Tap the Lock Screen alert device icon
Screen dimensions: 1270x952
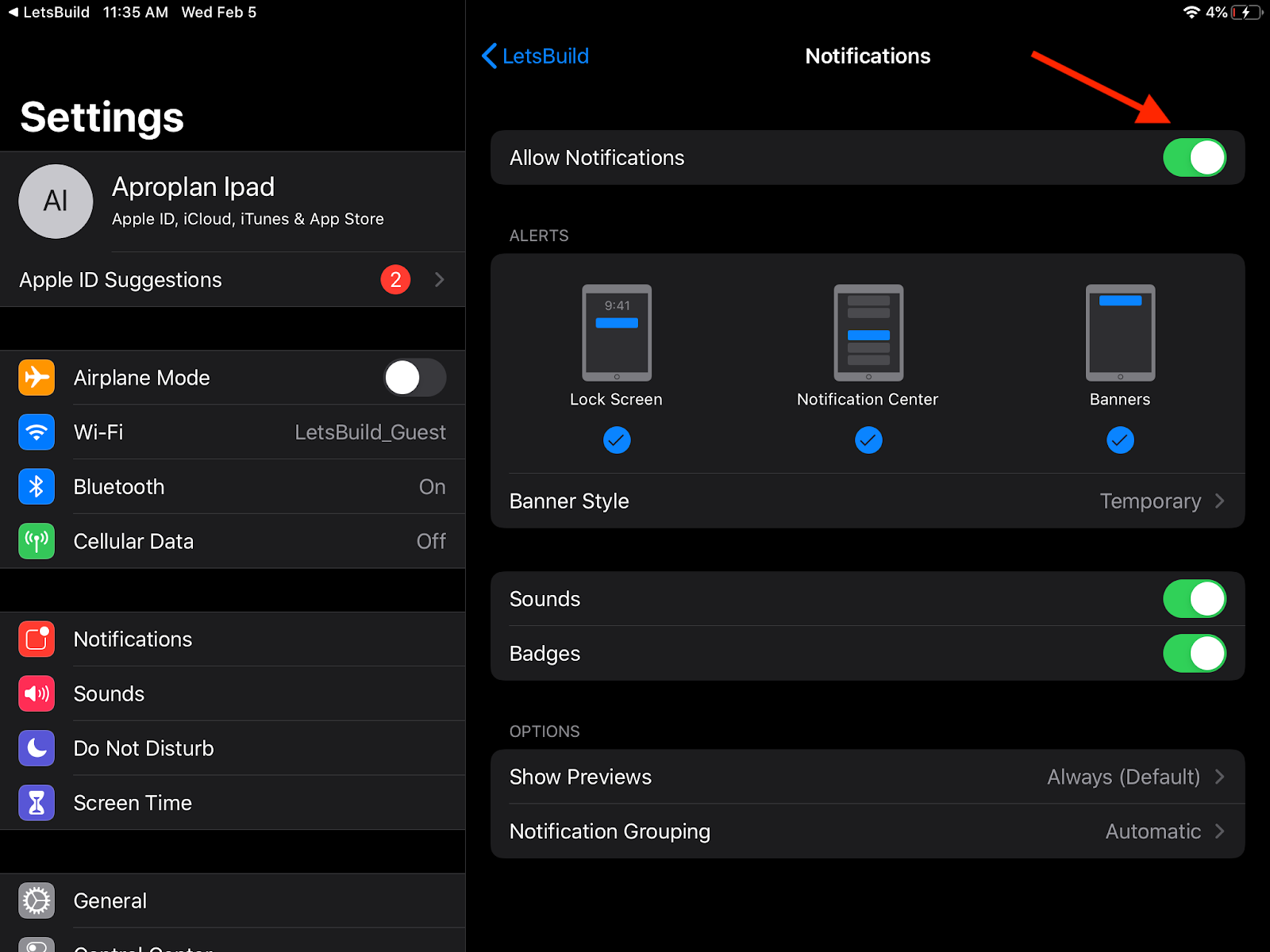click(x=617, y=332)
